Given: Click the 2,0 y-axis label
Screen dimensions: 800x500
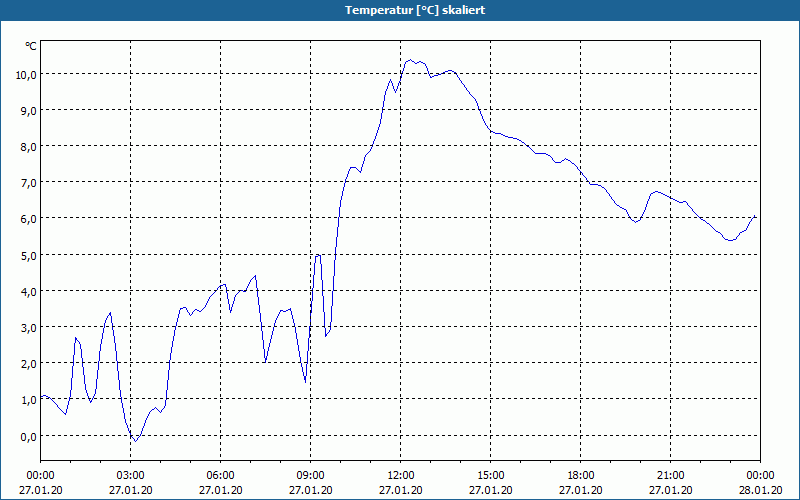Looking at the screenshot, I should tap(29, 364).
